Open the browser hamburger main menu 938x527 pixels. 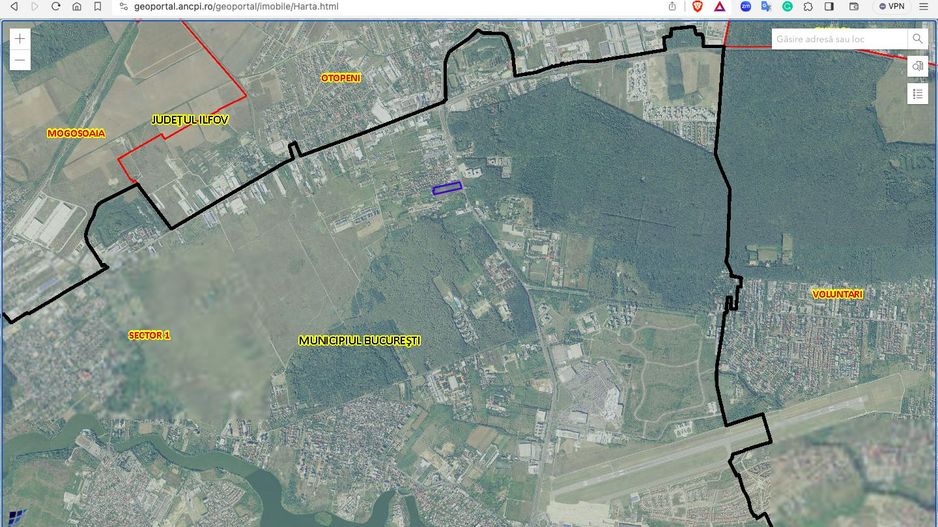point(924,7)
